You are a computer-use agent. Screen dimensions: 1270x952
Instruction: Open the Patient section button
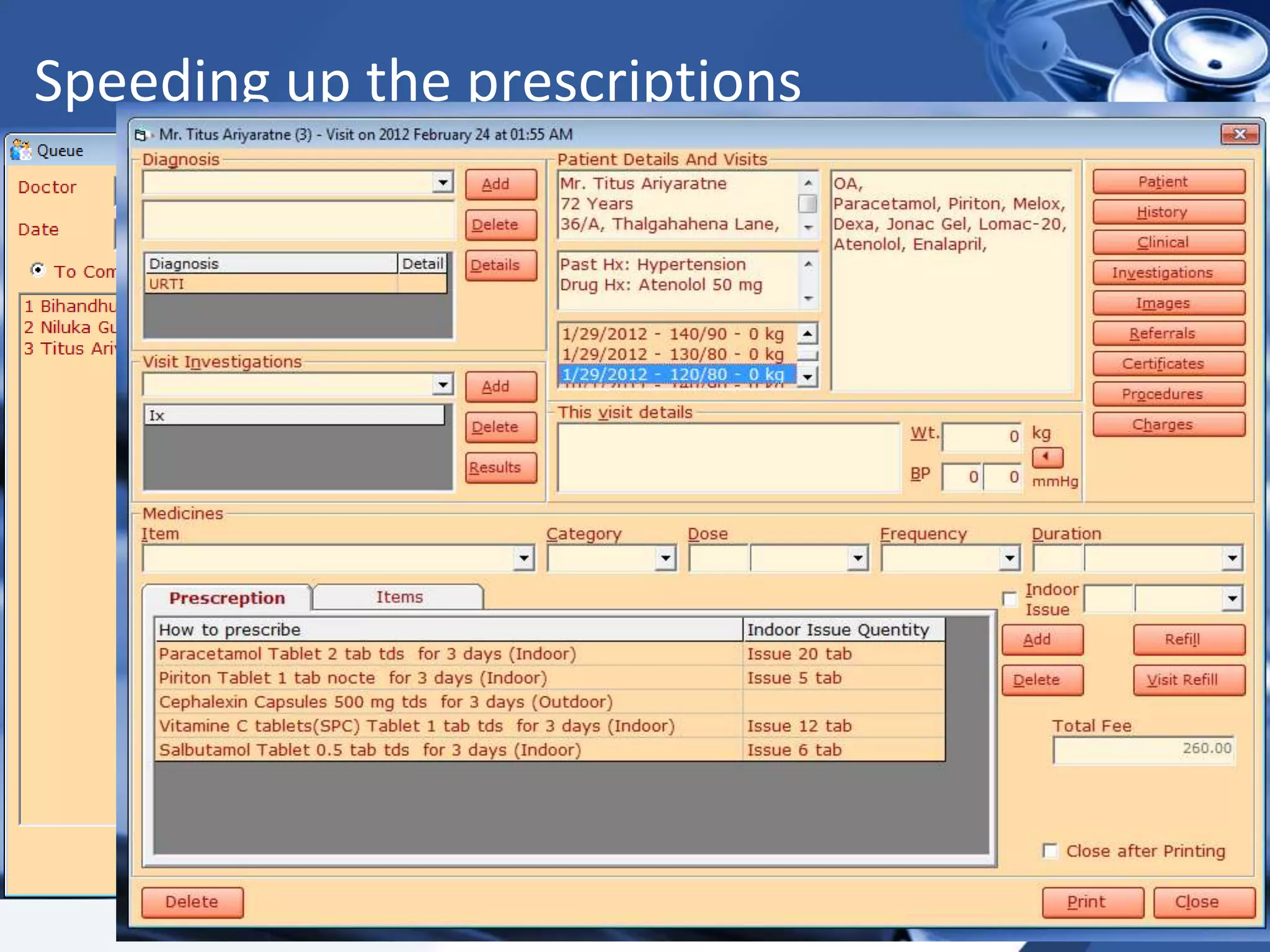(x=1169, y=182)
